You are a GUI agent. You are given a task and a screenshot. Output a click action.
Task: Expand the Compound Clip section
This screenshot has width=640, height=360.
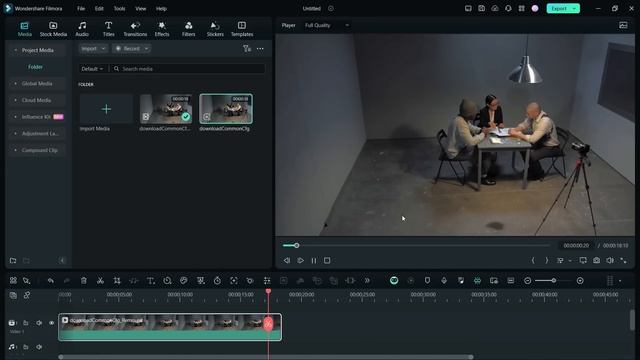point(37,151)
